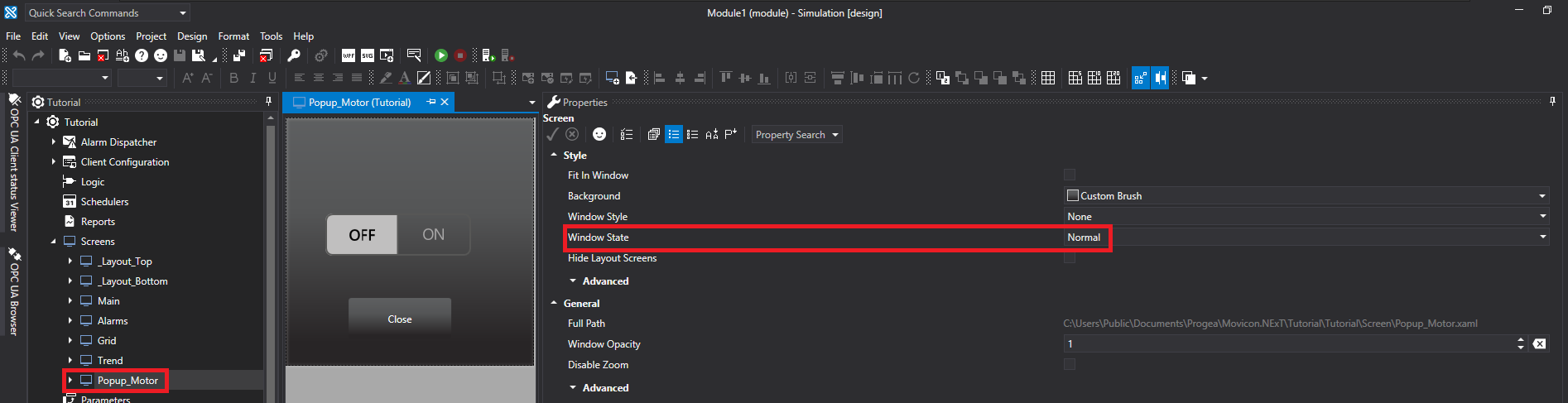Click the WPF import icon

click(349, 55)
